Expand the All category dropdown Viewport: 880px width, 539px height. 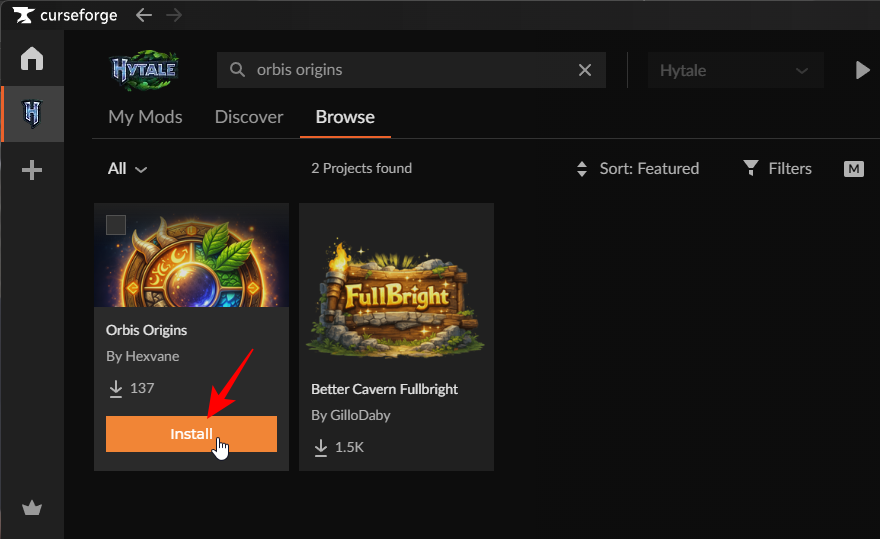click(x=127, y=169)
